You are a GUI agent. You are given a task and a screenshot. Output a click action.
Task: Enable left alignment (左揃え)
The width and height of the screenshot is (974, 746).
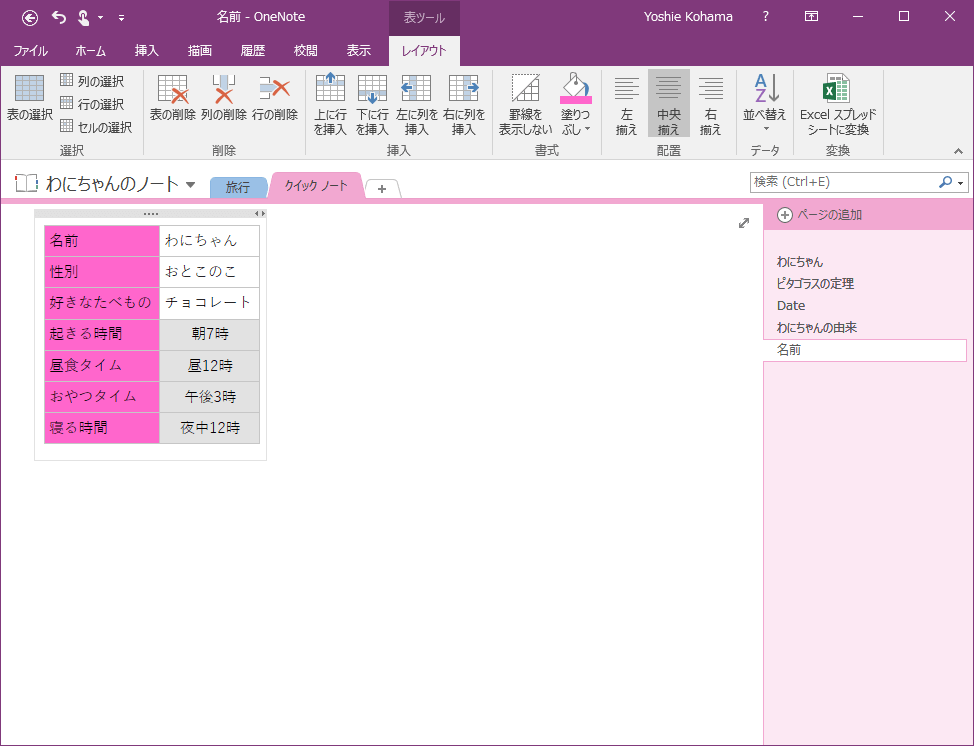tap(626, 104)
